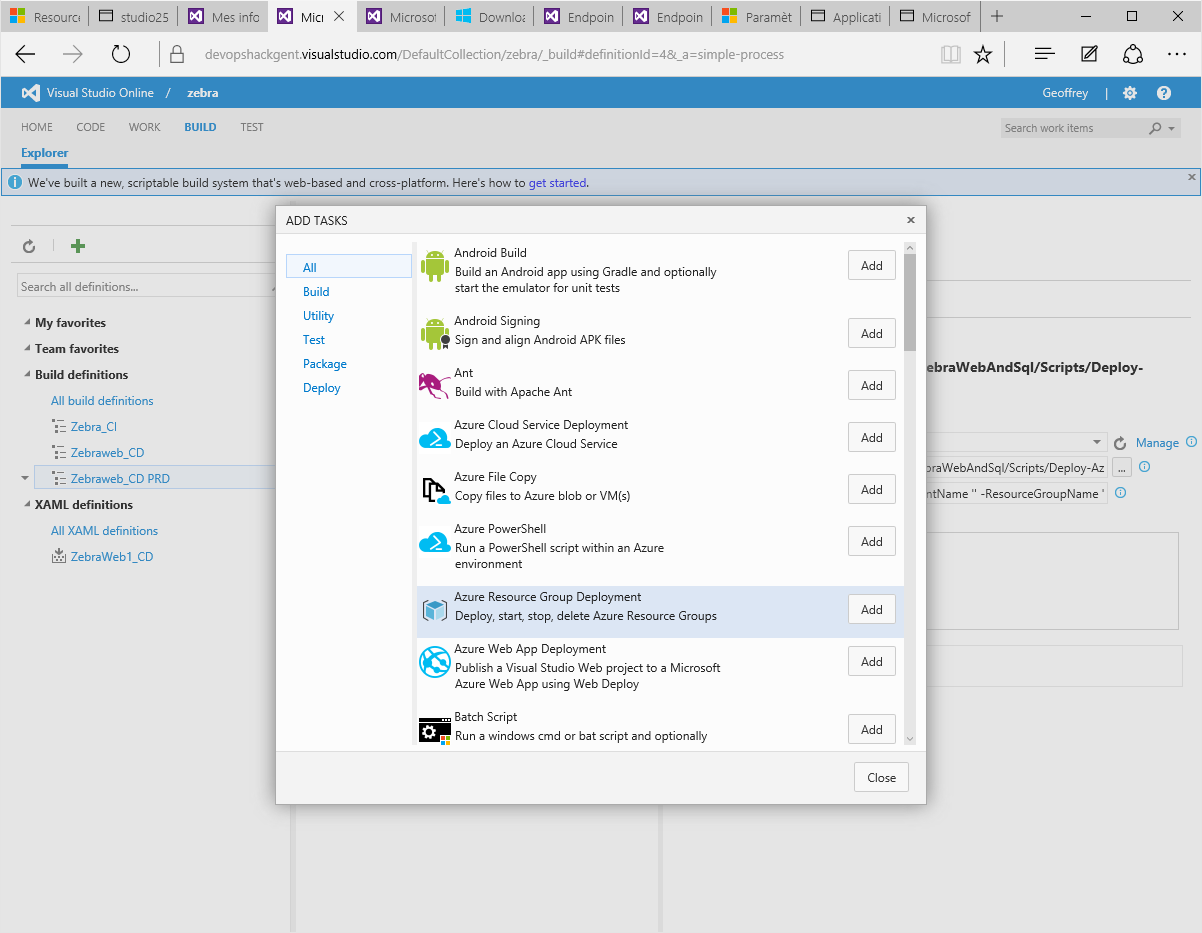This screenshot has height=933, width=1202.
Task: Open the Zebraweb_CD PRD context dropdown
Action: [x=25, y=479]
